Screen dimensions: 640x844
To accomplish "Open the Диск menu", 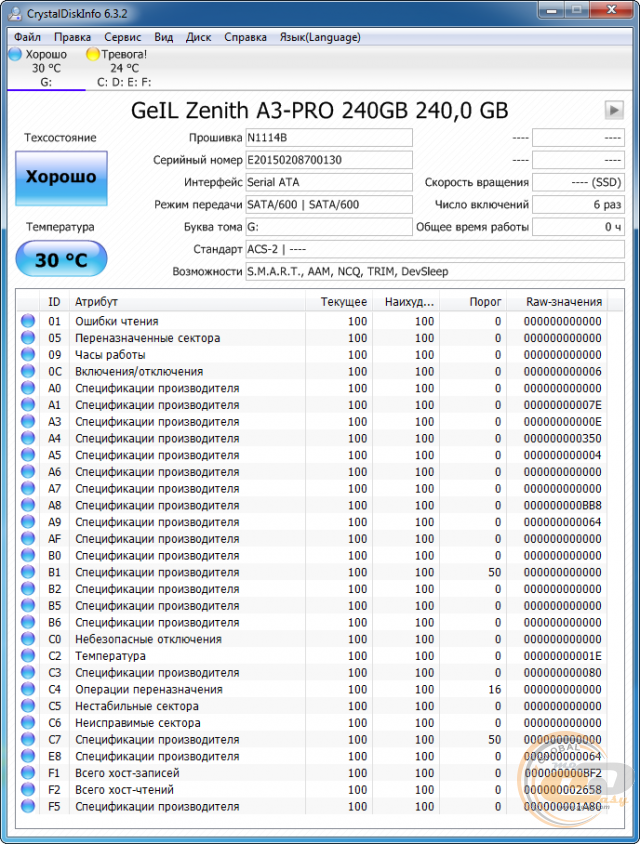I will coord(198,37).
